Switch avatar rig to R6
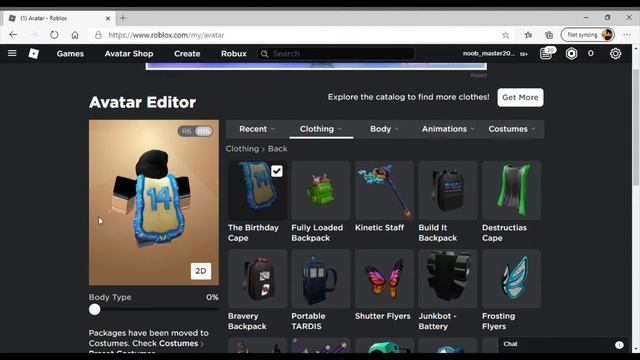640x360 pixels. tap(187, 131)
